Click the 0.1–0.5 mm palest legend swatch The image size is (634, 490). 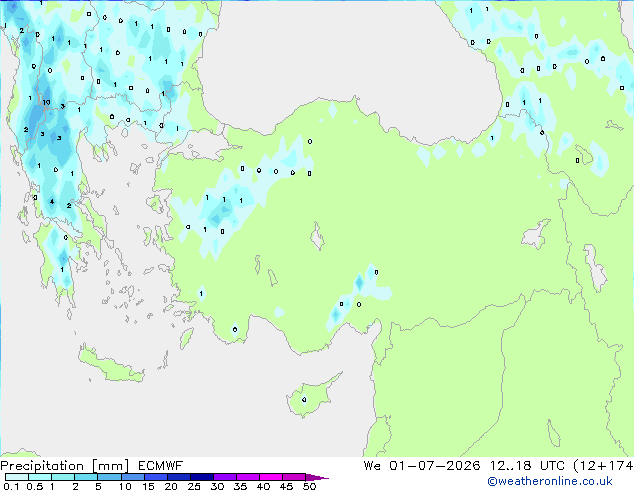click(x=17, y=477)
